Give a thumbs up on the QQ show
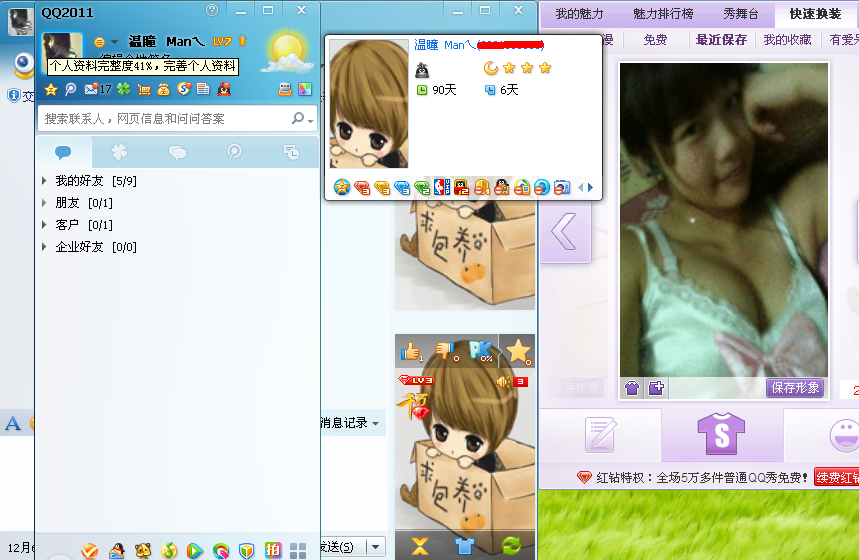859x560 pixels. tap(411, 351)
